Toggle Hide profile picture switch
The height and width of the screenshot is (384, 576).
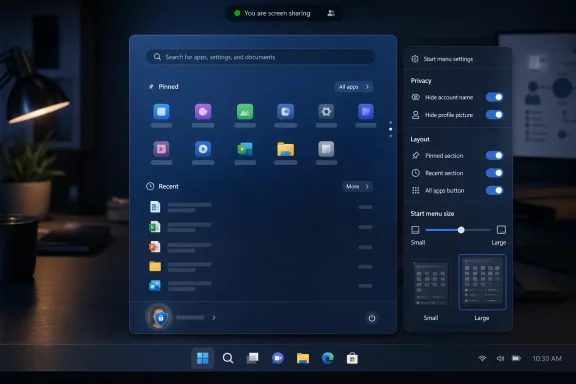point(494,115)
